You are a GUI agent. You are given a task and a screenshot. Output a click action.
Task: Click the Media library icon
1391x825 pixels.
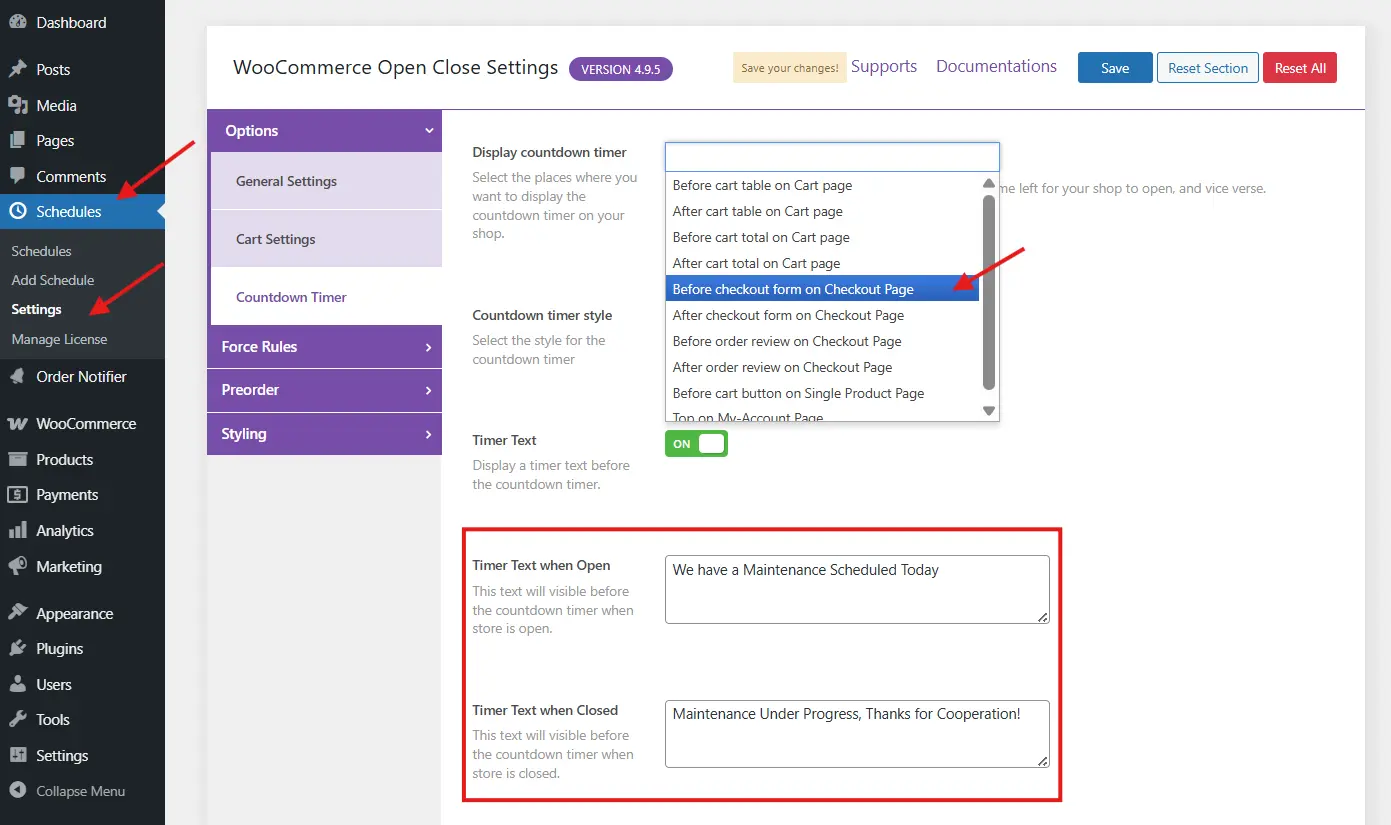click(17, 105)
